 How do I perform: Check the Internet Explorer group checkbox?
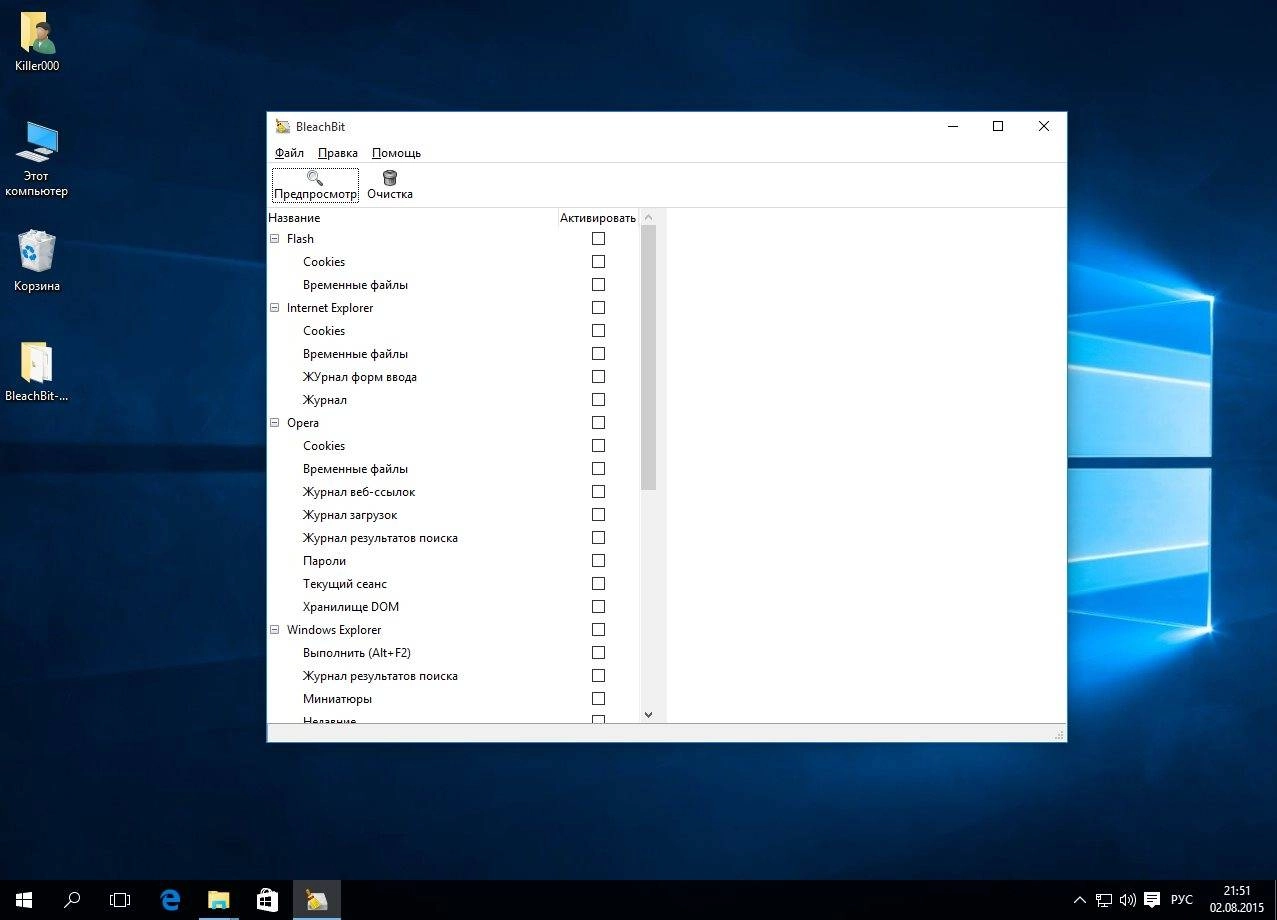598,308
